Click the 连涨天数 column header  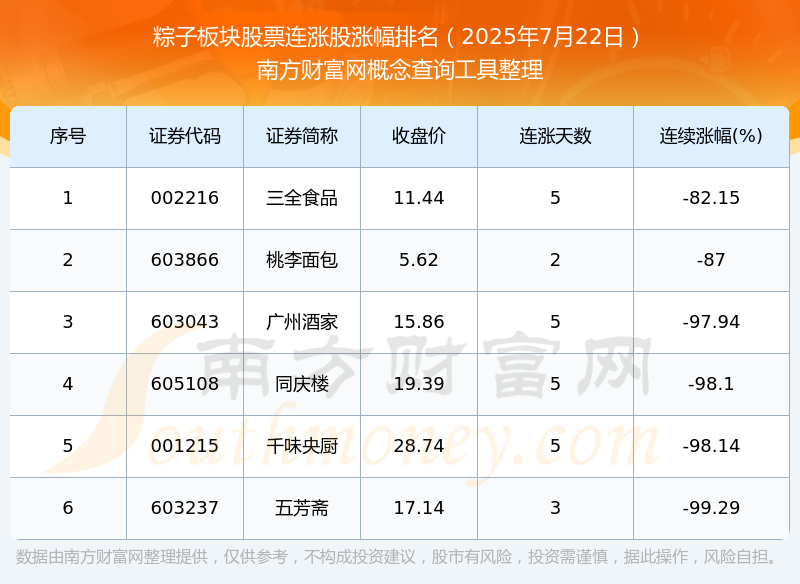pyautogui.click(x=555, y=136)
